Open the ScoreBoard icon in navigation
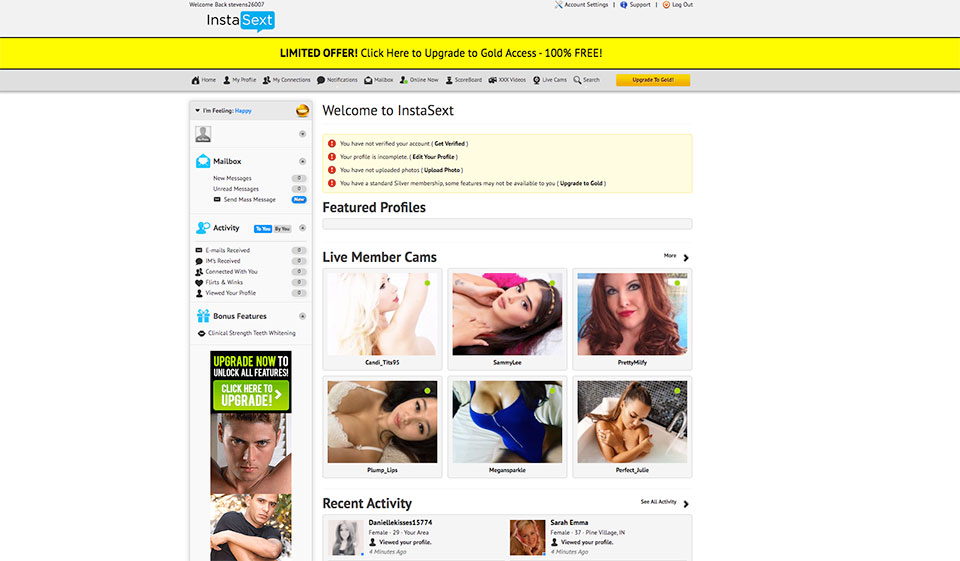960x561 pixels. [x=448, y=80]
